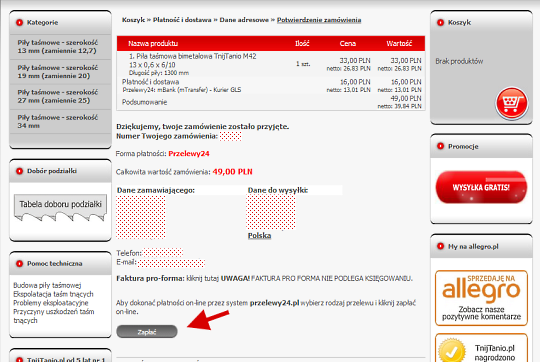Click the Koszyk panel red bullet icon
This screenshot has height=362, width=540.
[x=440, y=23]
